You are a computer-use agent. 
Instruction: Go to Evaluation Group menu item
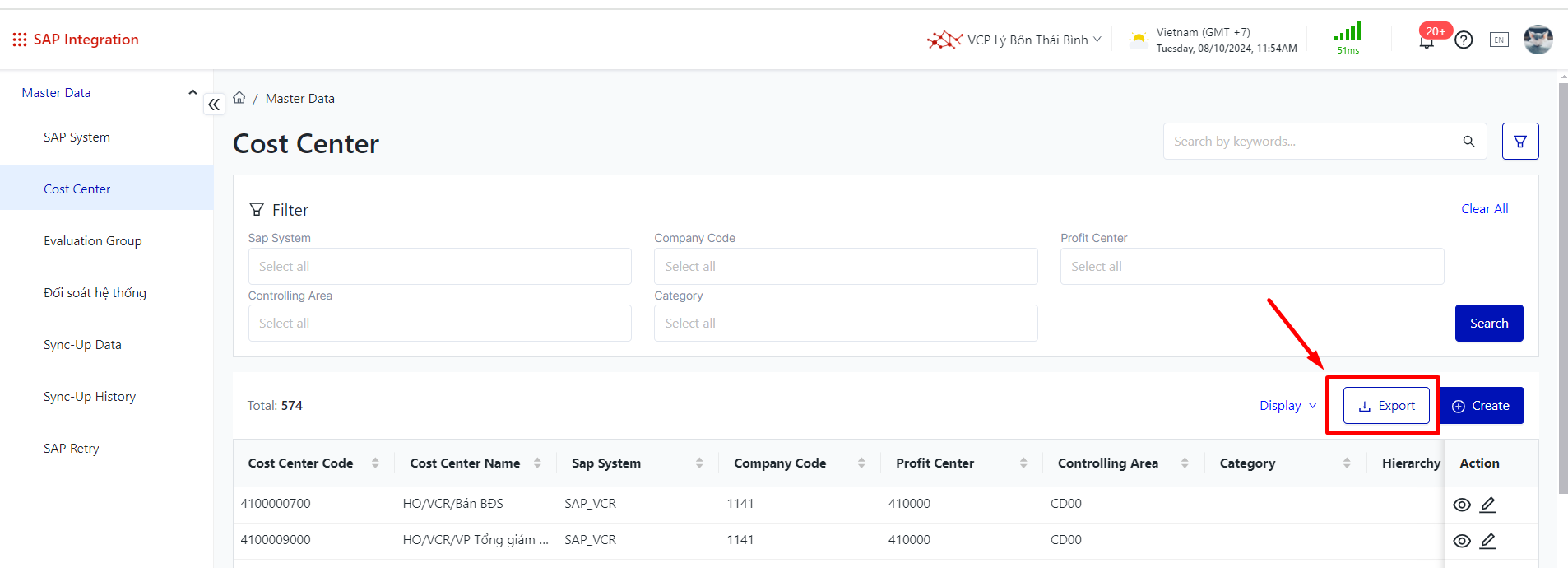(93, 241)
